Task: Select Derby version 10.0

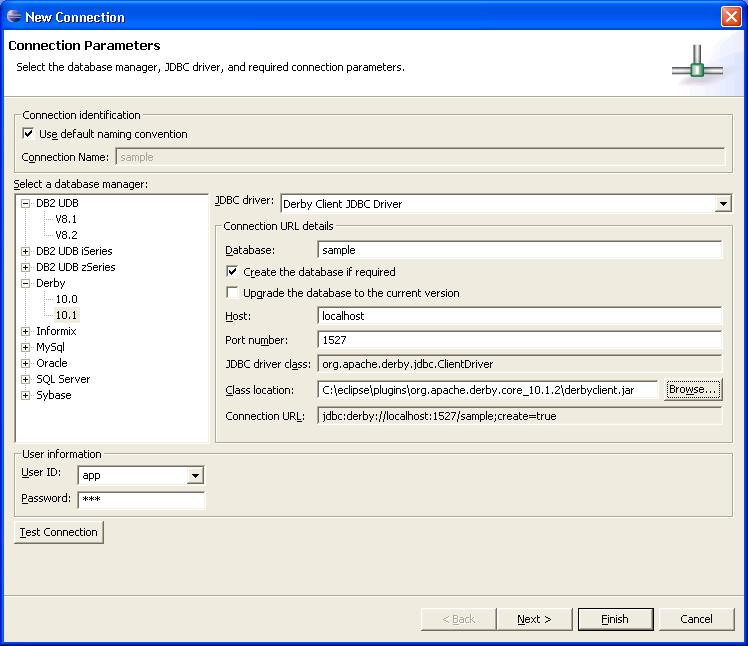Action: click(x=66, y=299)
